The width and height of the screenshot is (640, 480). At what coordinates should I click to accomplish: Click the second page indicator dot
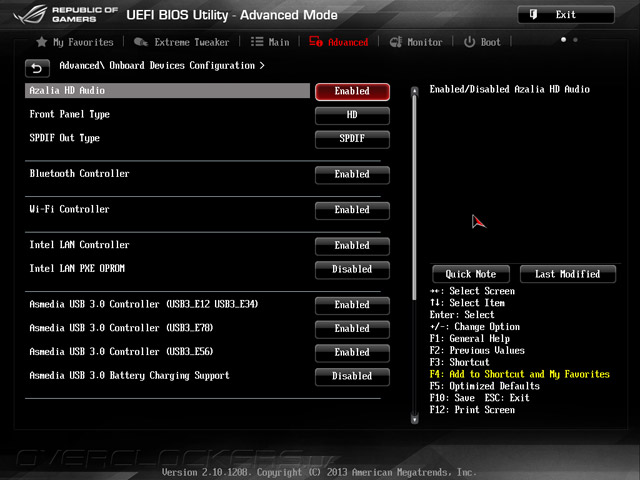click(575, 40)
